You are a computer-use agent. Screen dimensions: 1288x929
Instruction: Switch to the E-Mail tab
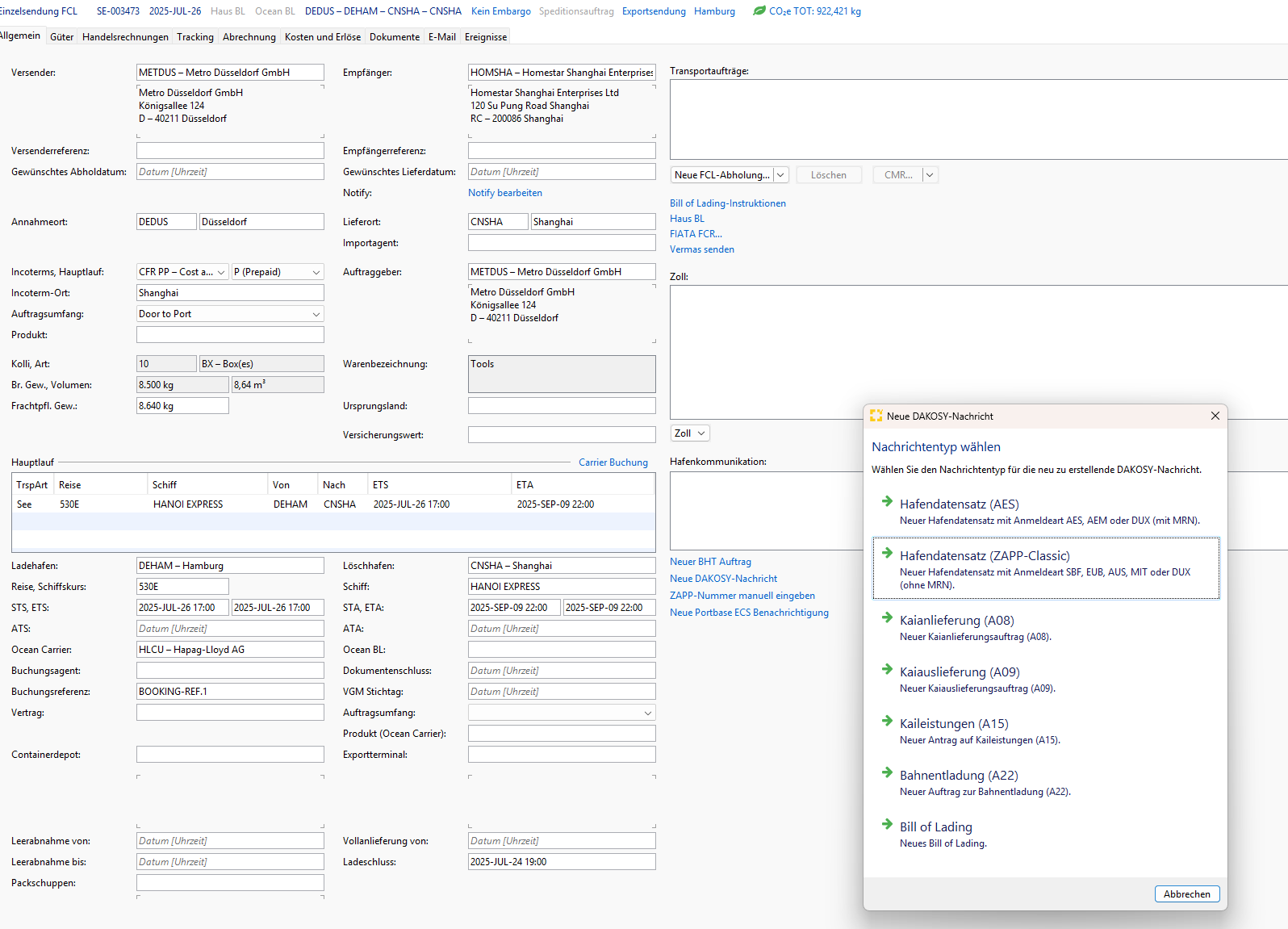click(442, 37)
